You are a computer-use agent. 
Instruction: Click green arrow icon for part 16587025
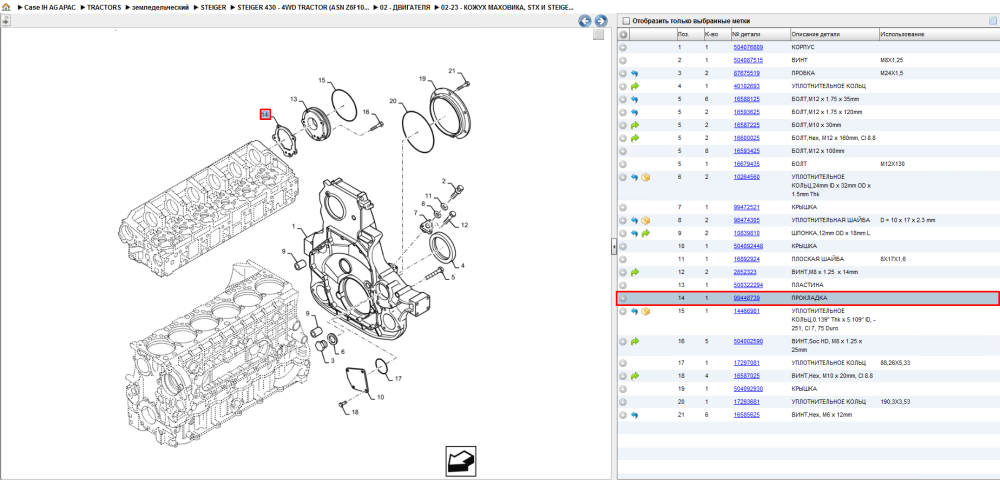tap(635, 376)
